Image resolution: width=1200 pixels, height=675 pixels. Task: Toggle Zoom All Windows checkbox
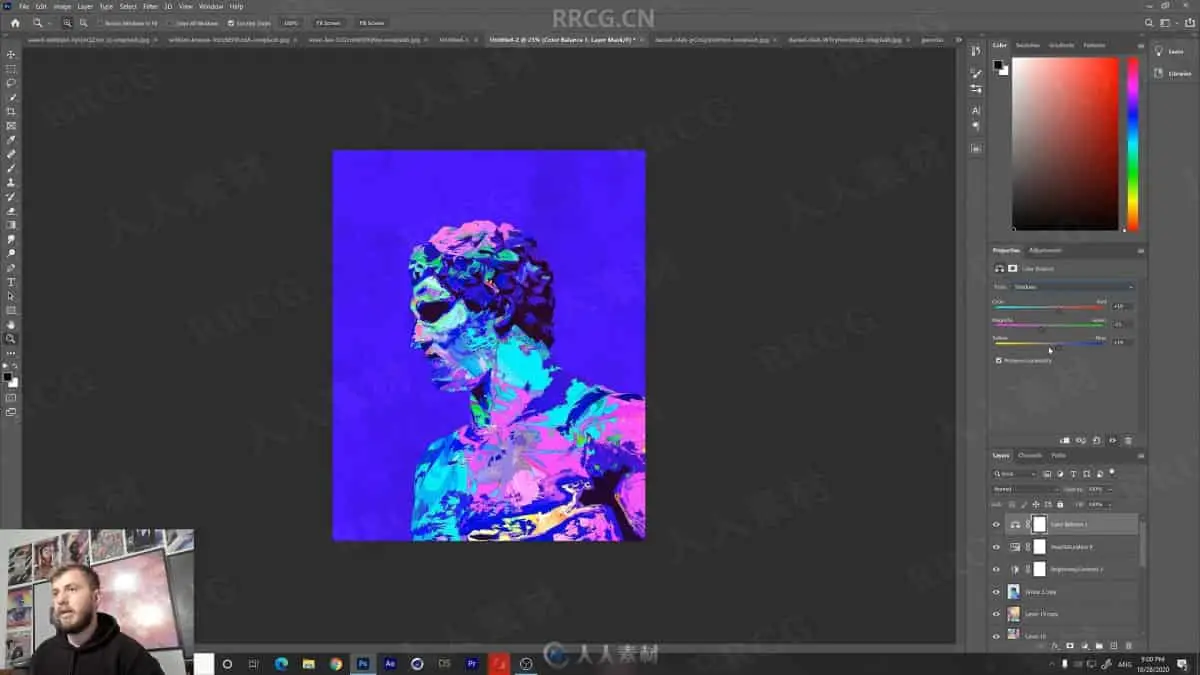(170, 22)
